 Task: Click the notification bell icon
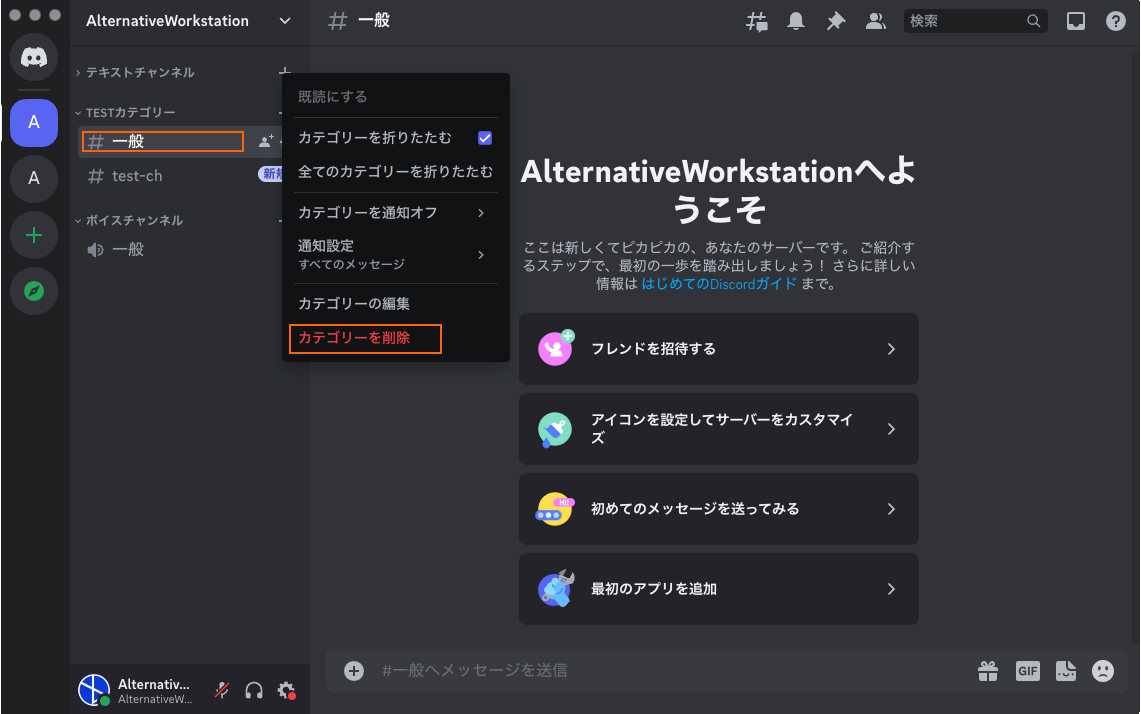(x=796, y=21)
